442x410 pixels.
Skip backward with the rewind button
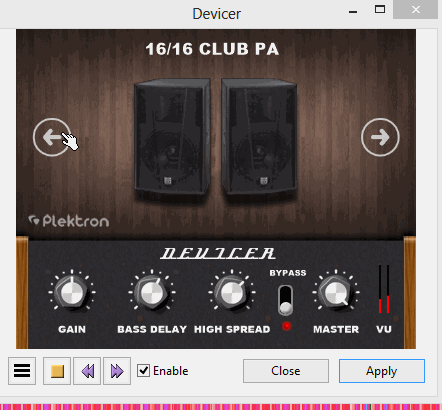pyautogui.click(x=87, y=371)
